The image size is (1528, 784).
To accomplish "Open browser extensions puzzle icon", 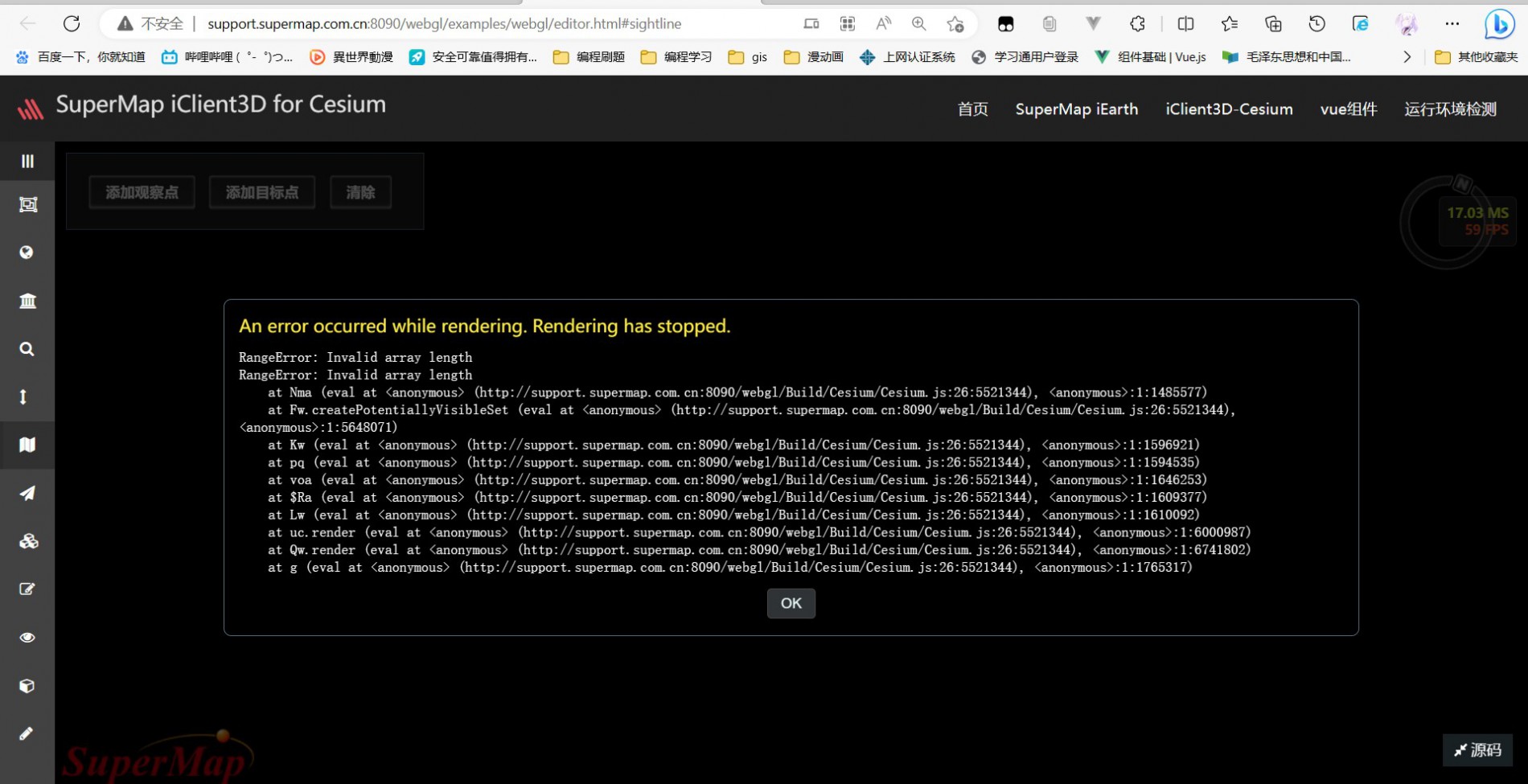I will point(1137,24).
